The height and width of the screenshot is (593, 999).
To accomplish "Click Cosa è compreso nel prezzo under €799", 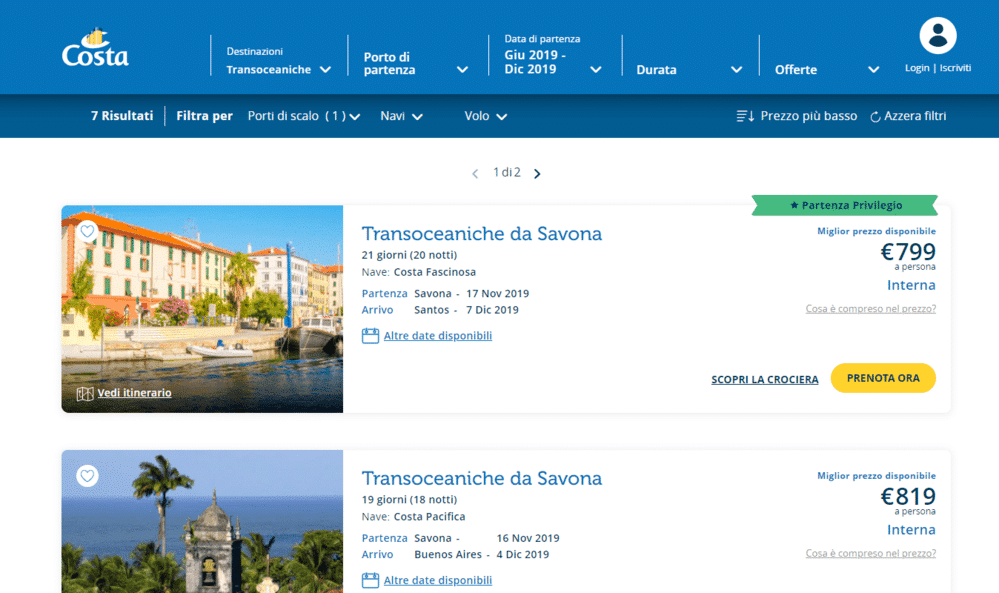I will tap(870, 309).
